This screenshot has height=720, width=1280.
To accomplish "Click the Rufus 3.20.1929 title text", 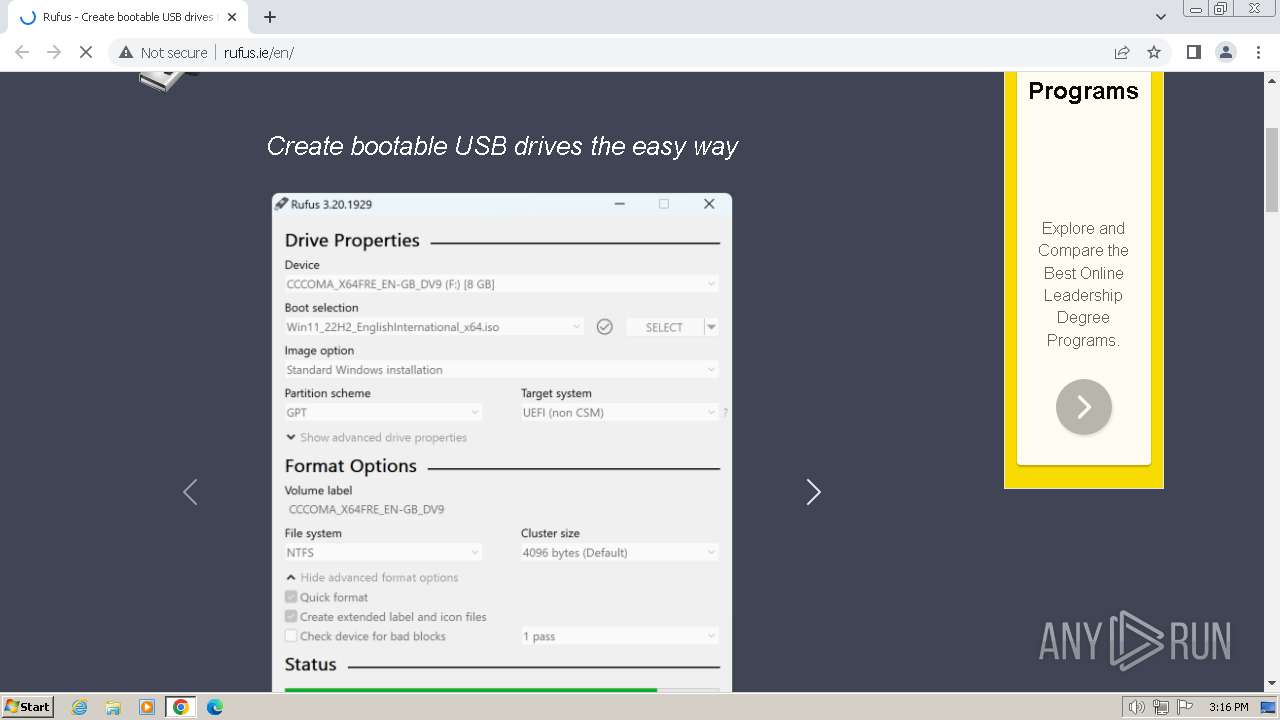I will coord(331,204).
